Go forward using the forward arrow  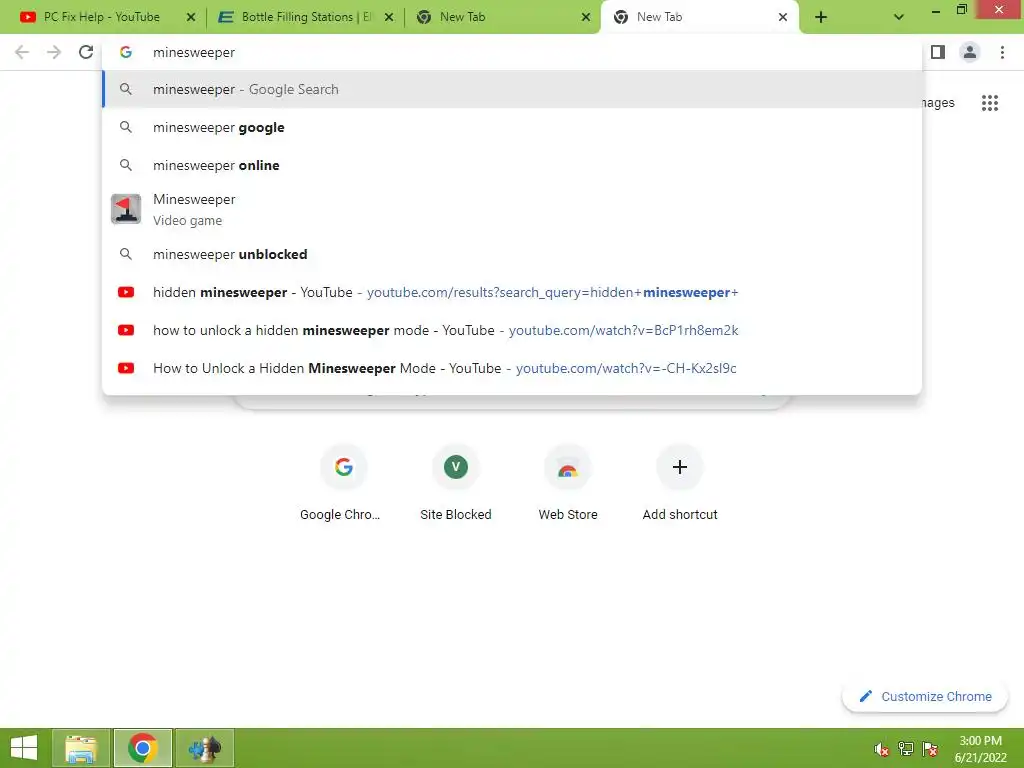54,52
